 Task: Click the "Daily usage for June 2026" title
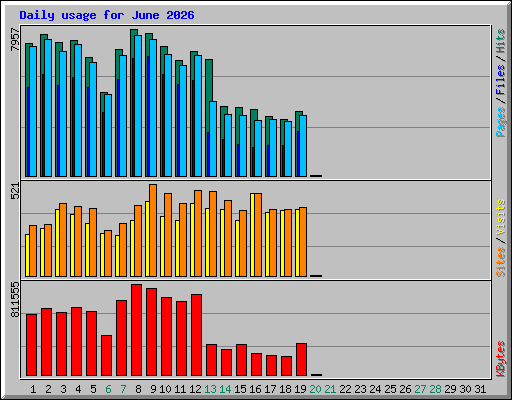click(107, 15)
